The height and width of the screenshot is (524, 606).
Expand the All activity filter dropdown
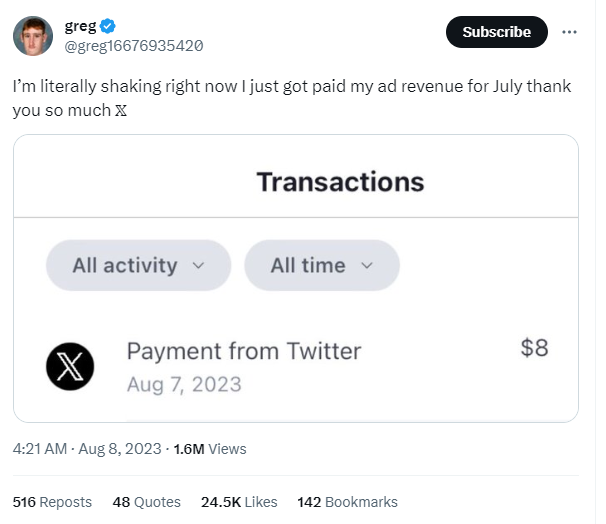pyautogui.click(x=138, y=266)
